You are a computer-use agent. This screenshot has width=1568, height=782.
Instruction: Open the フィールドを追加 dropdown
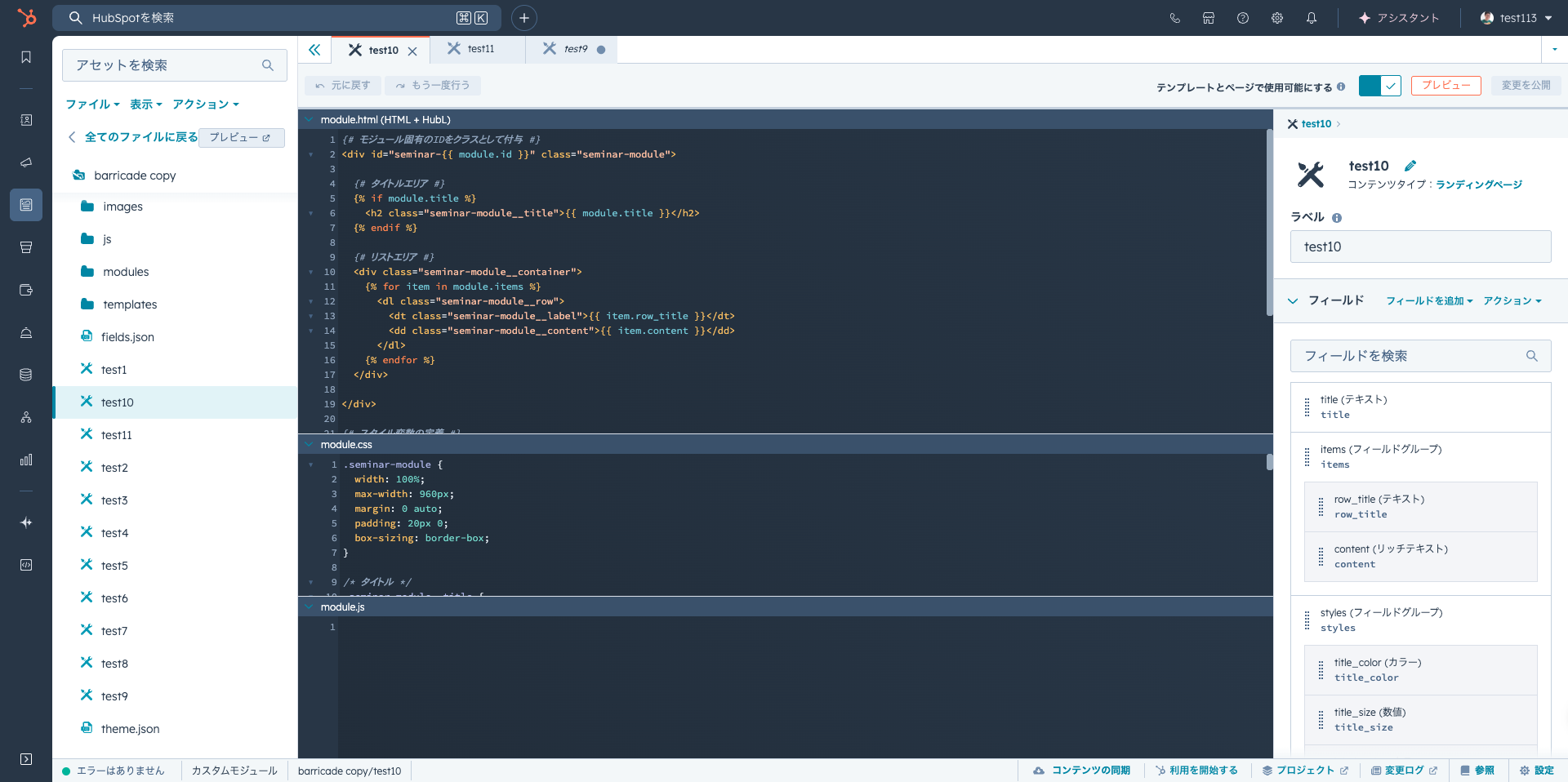point(1429,301)
